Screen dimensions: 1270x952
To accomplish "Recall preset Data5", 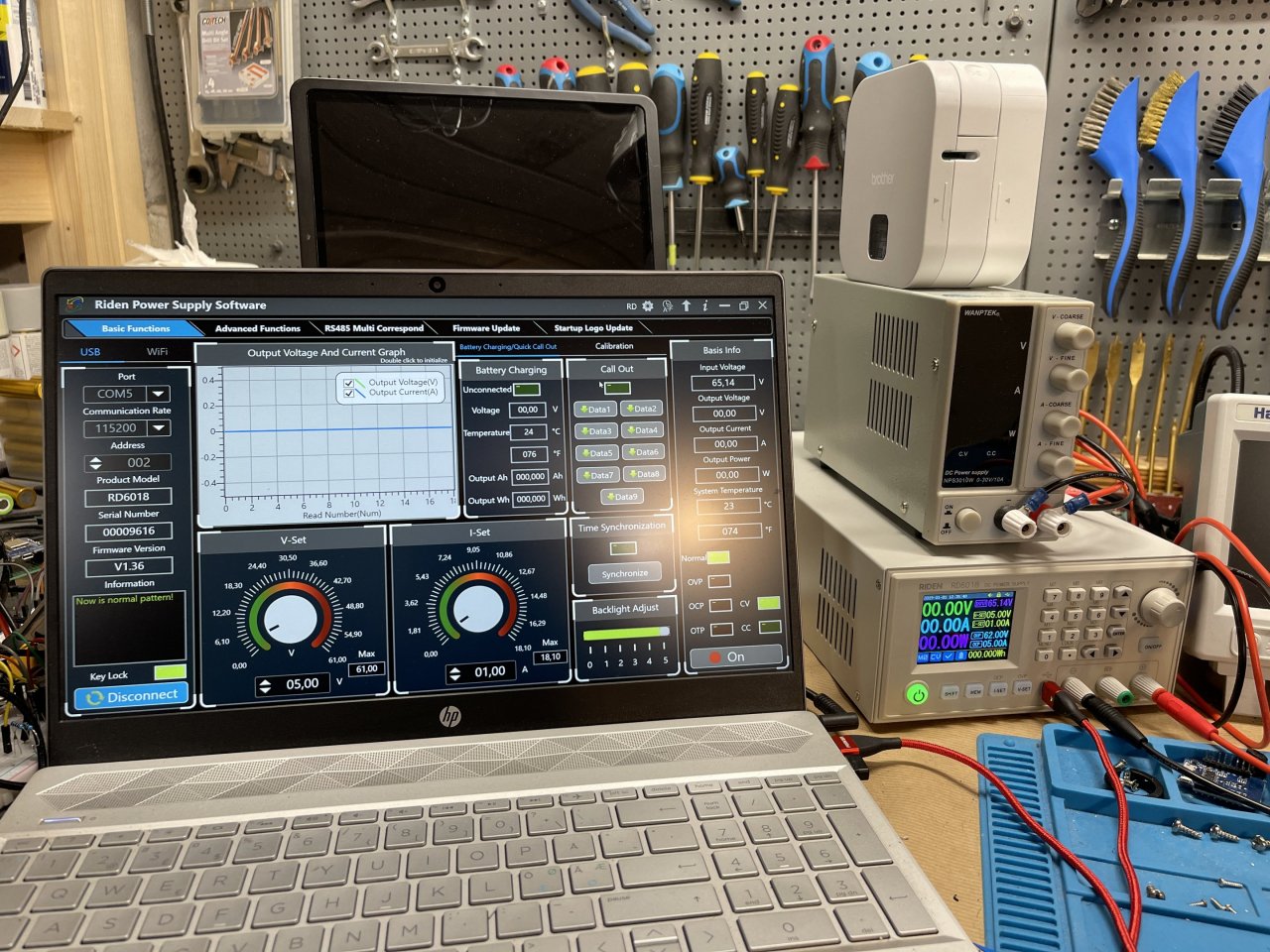I will [x=597, y=453].
